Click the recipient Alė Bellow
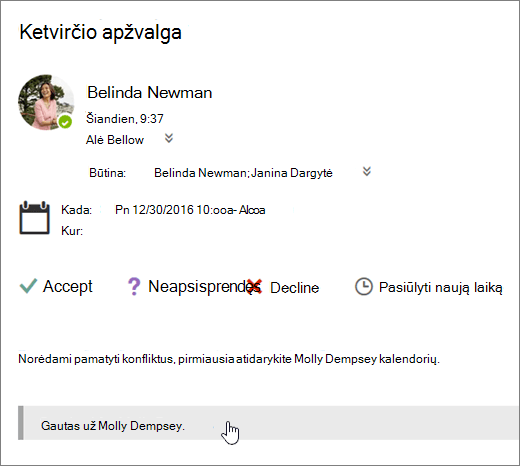This screenshot has width=520, height=466. pos(115,140)
